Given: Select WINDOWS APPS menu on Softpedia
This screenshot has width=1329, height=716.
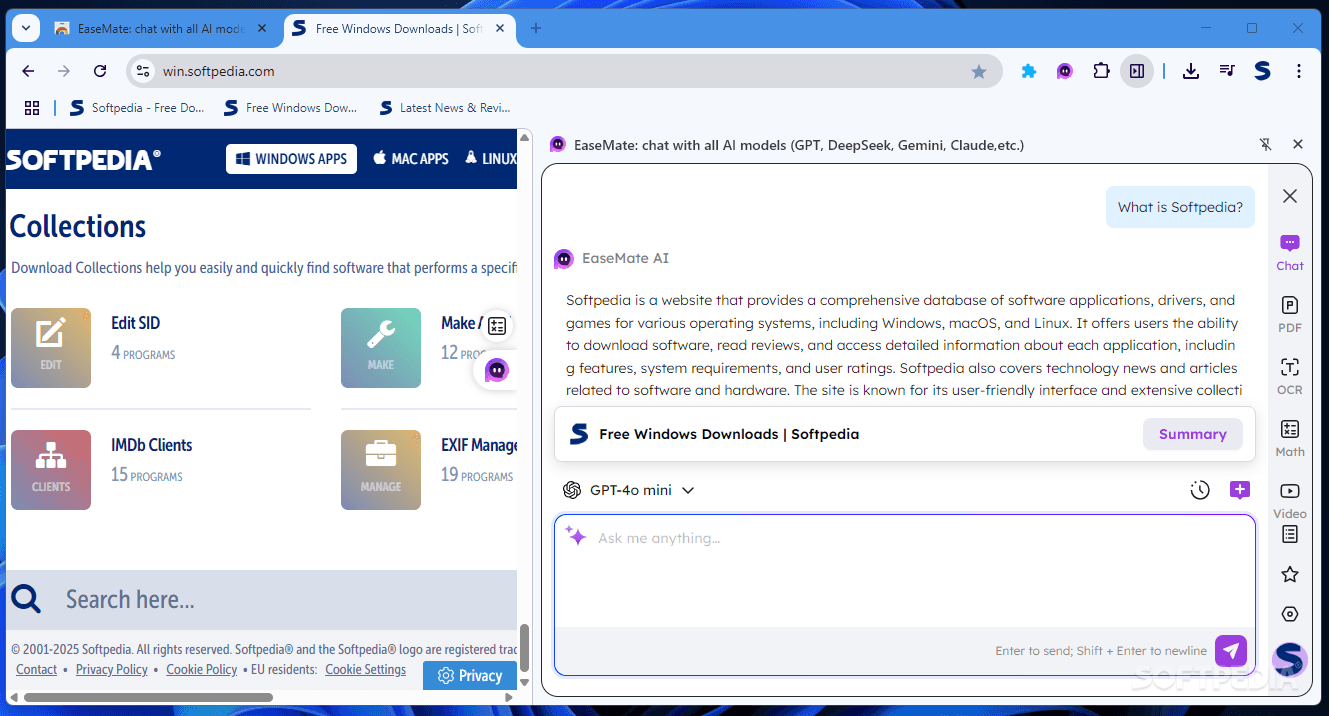Looking at the screenshot, I should point(291,159).
